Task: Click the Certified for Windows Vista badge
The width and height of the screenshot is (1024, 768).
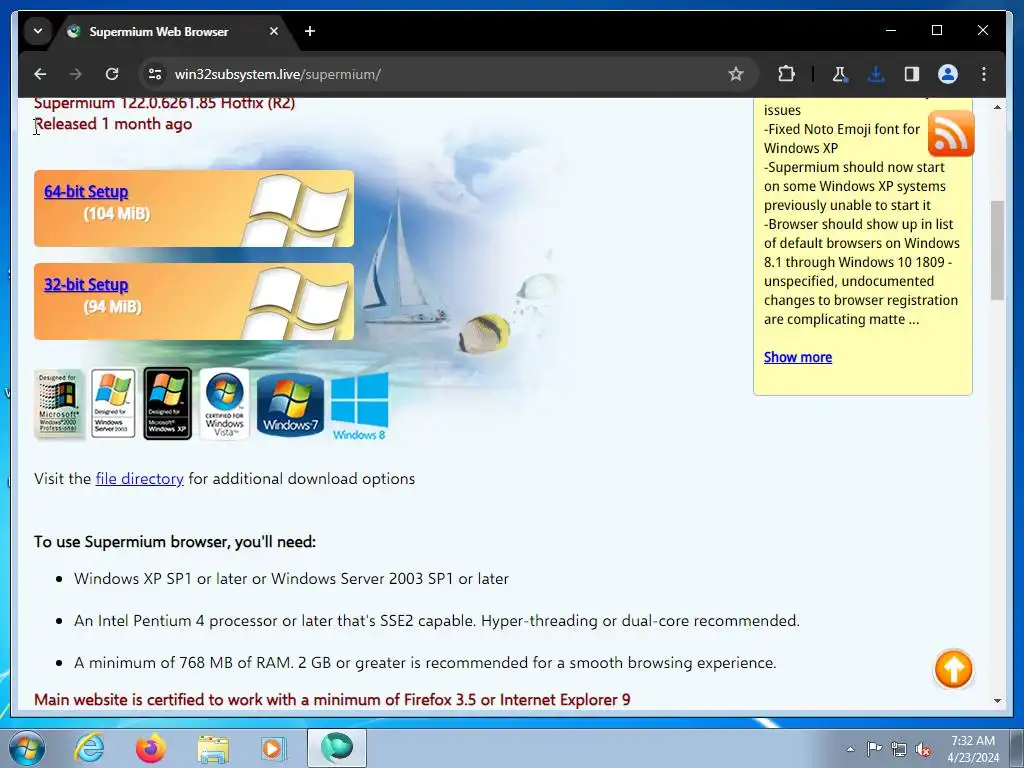Action: [225, 404]
